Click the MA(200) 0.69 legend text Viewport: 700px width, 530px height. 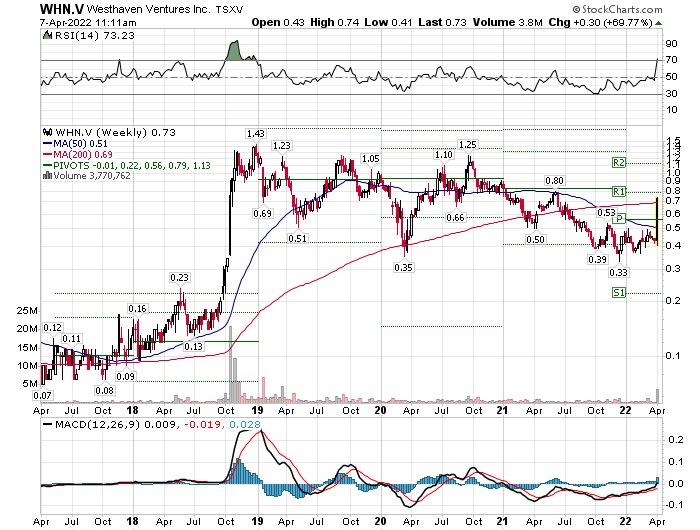[x=83, y=154]
